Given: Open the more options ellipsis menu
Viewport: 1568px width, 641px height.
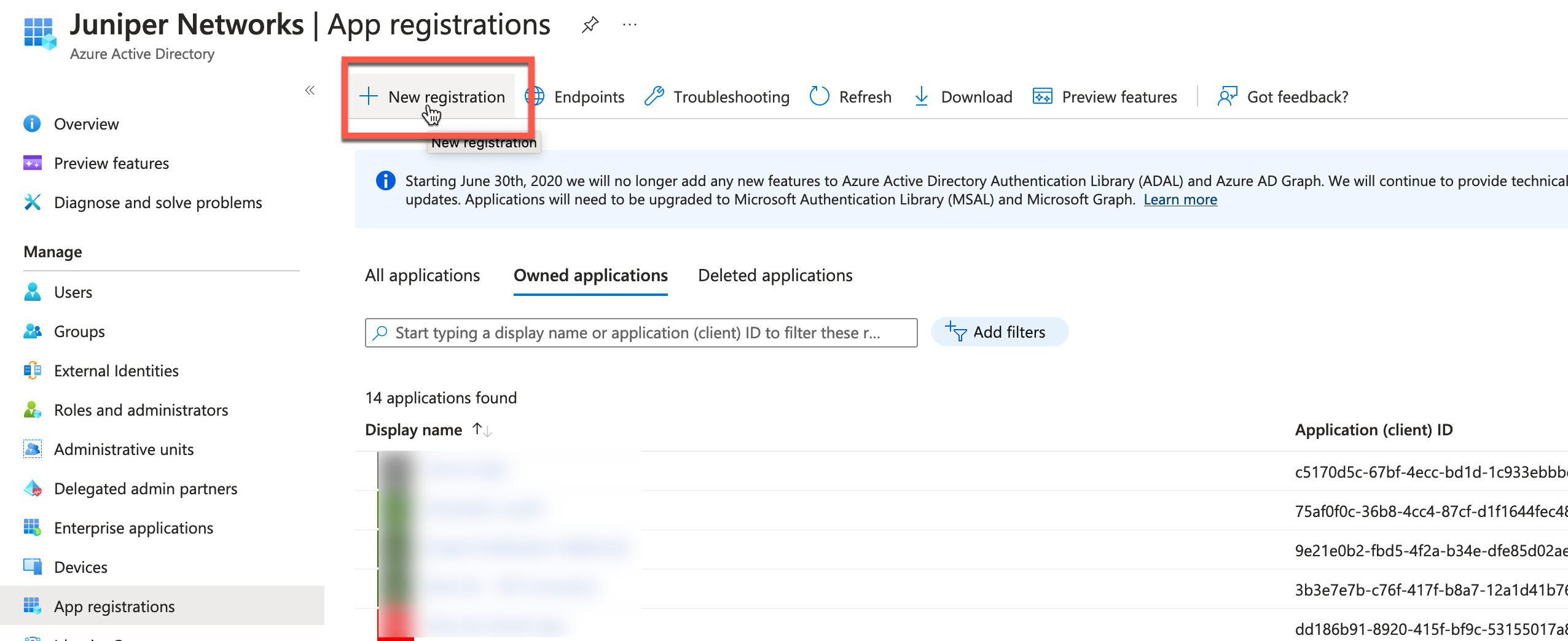Looking at the screenshot, I should click(630, 25).
